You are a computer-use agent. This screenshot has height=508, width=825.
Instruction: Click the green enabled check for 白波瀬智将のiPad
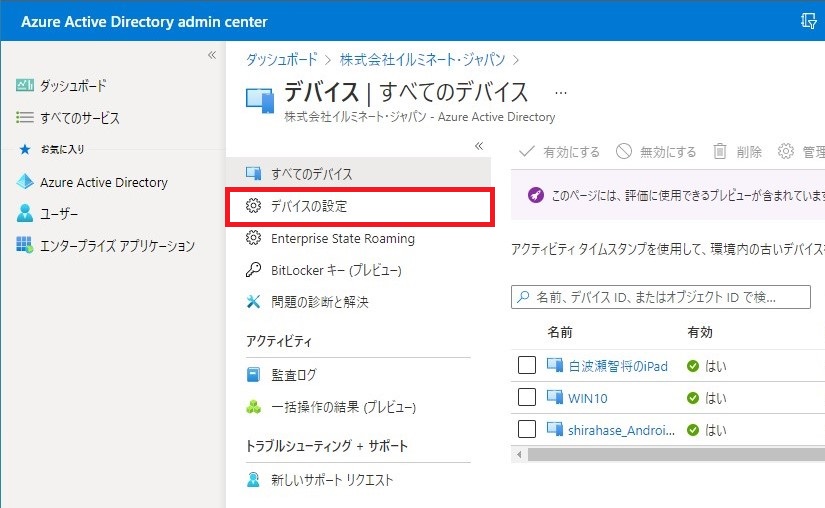tap(693, 366)
